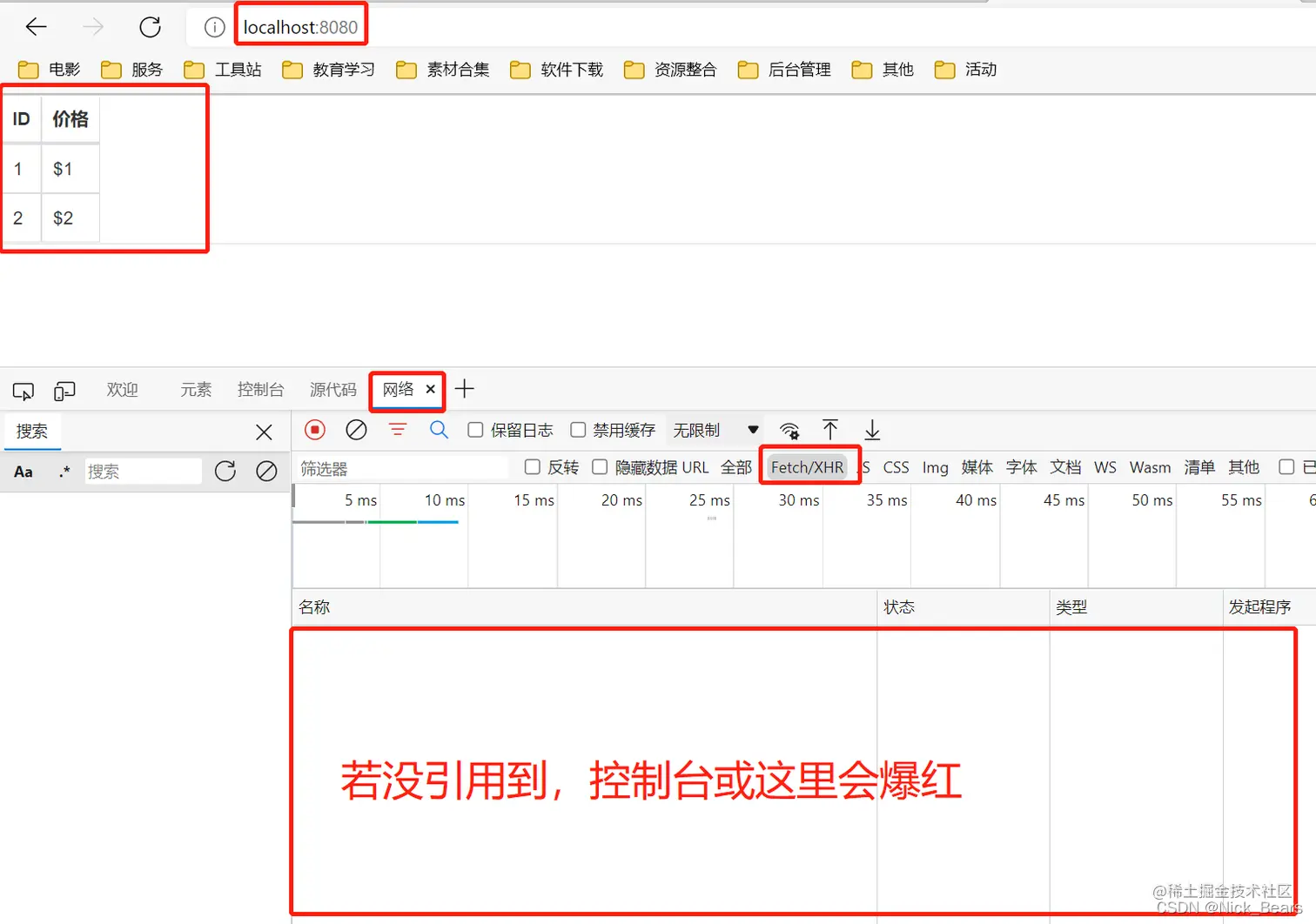Open network conditions via the wifi gear icon
This screenshot has width=1316, height=924.
click(x=790, y=430)
